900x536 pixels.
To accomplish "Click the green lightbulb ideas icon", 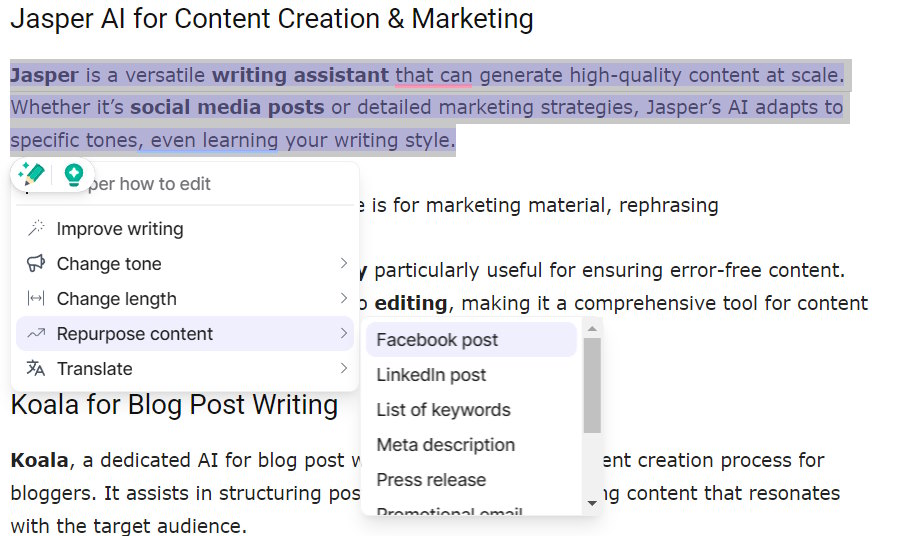I will click(73, 174).
